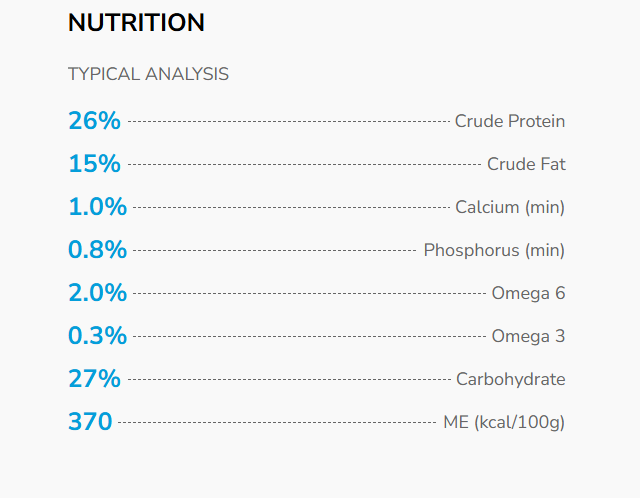Click dotted line in Omega 6 row

(x=308, y=294)
